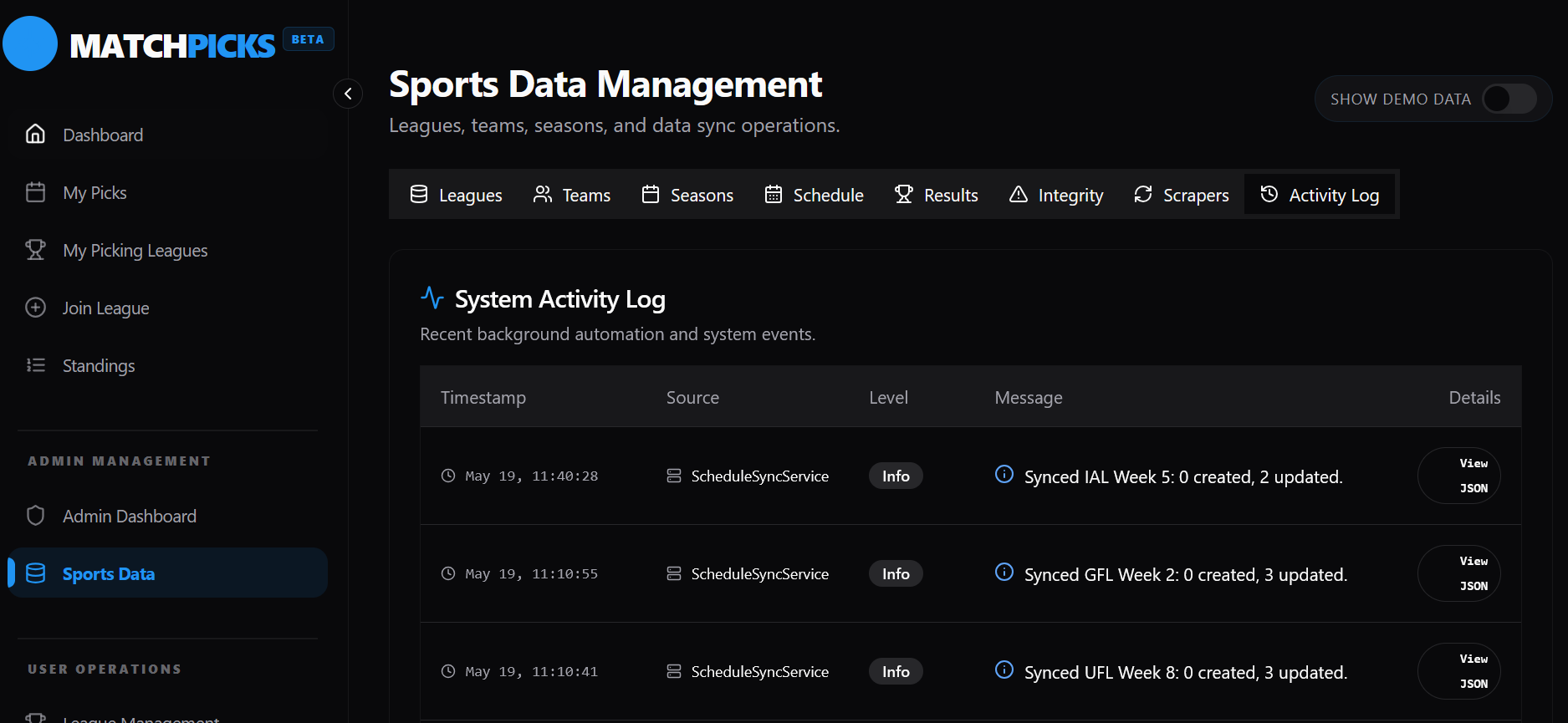Go to My Picks page
This screenshot has width=1568, height=723.
(167, 192)
